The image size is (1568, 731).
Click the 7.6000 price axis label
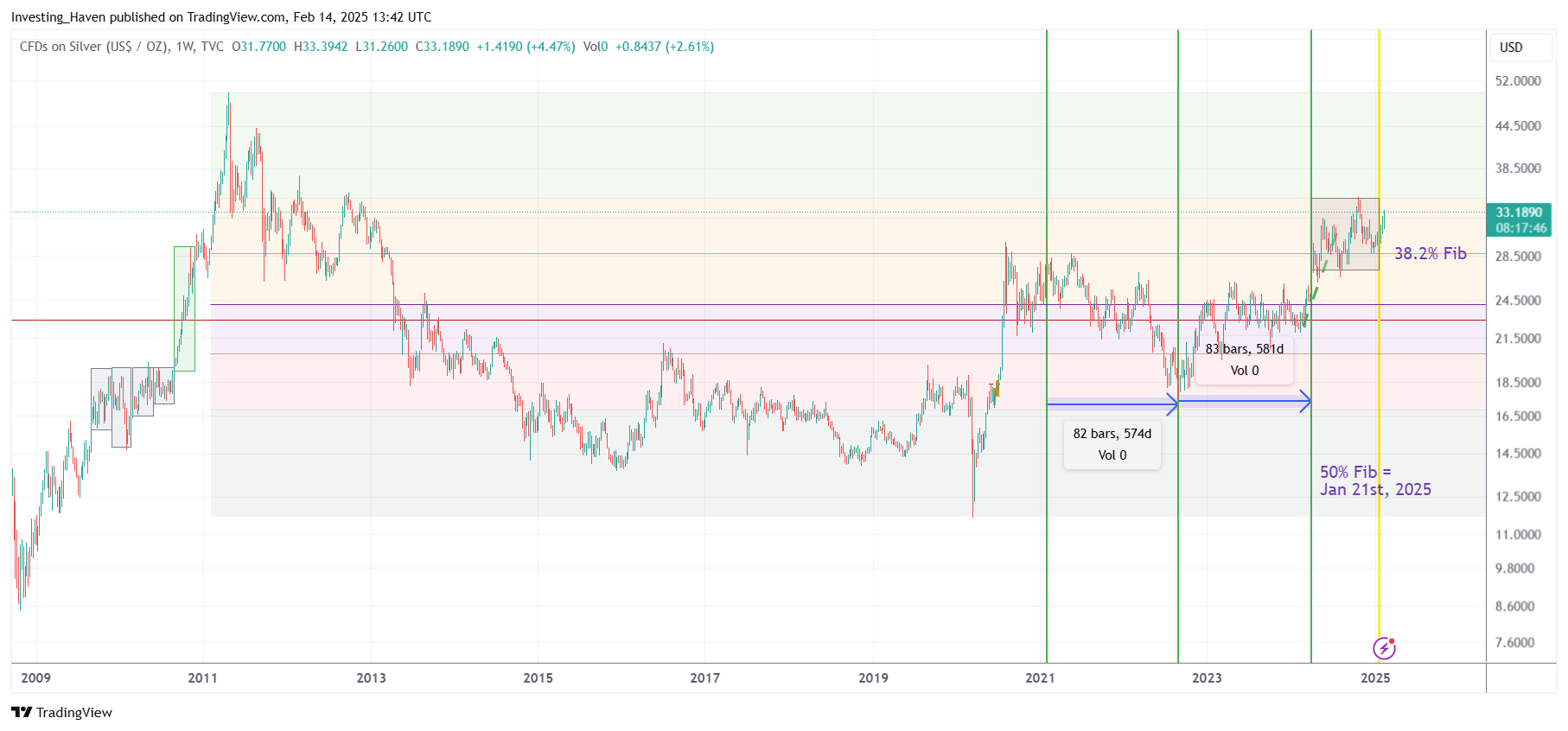[x=1514, y=643]
